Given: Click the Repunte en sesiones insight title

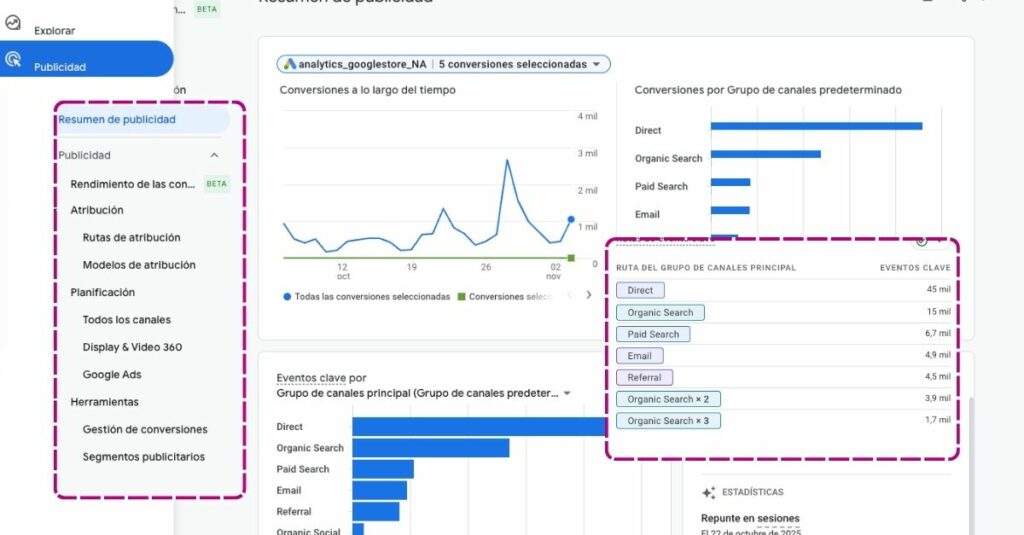Looking at the screenshot, I should pos(750,518).
